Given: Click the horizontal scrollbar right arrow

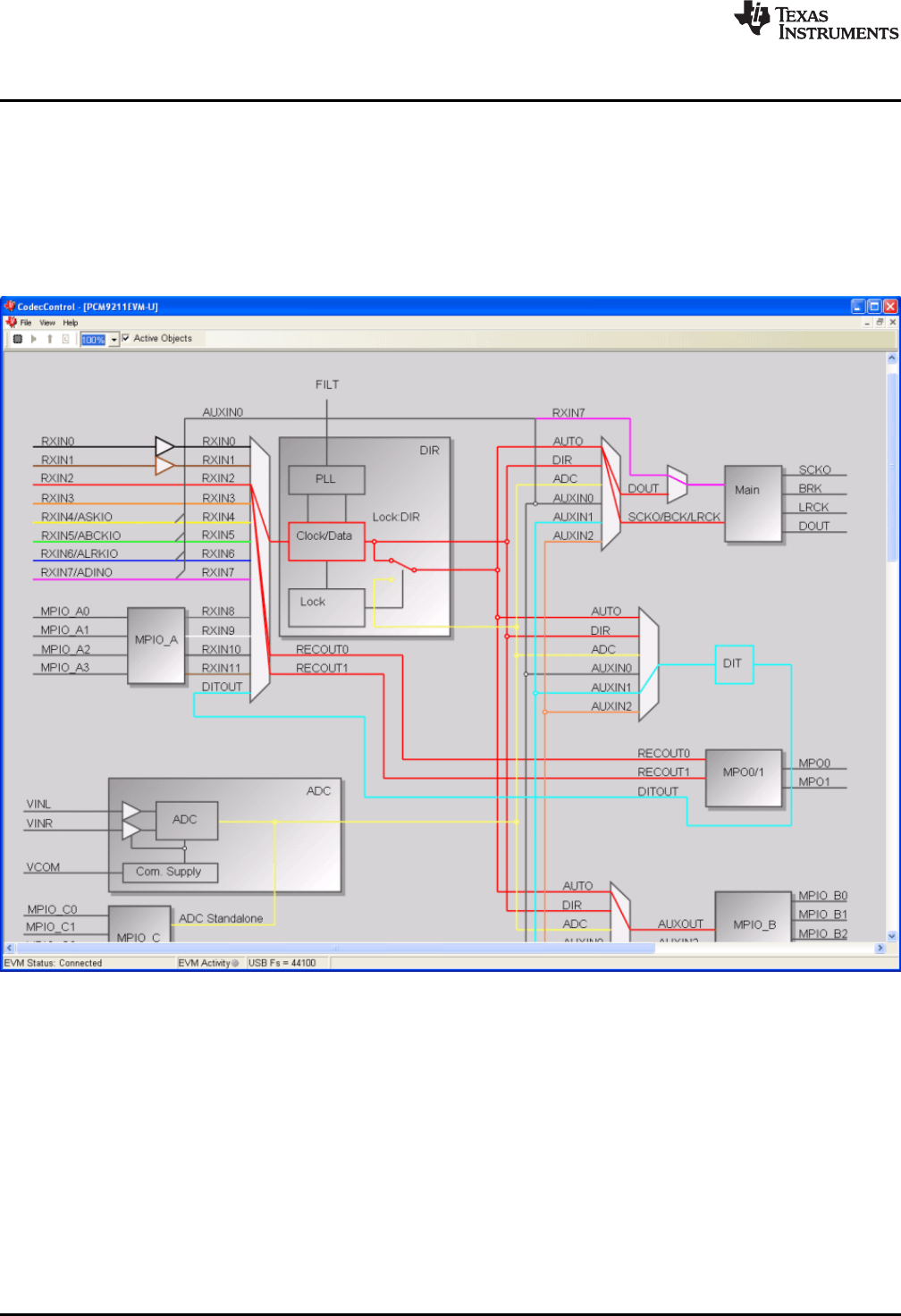Looking at the screenshot, I should pos(880,948).
